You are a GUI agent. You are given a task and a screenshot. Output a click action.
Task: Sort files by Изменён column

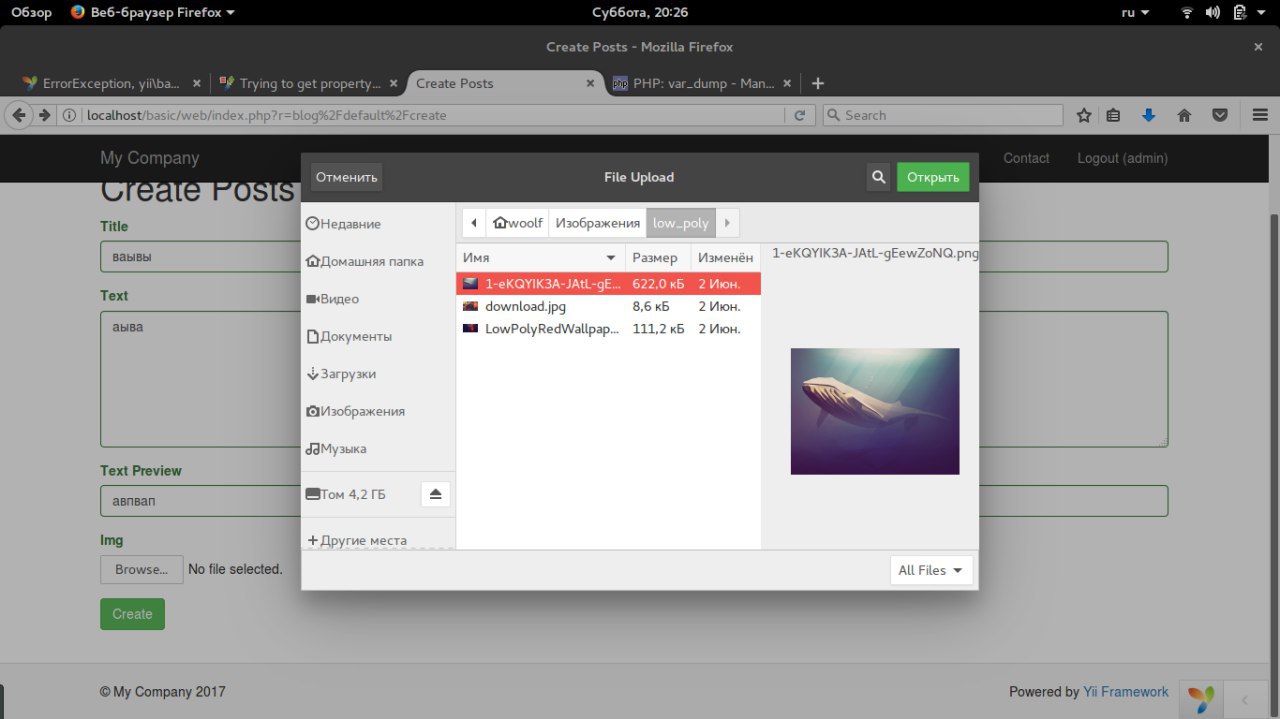725,258
